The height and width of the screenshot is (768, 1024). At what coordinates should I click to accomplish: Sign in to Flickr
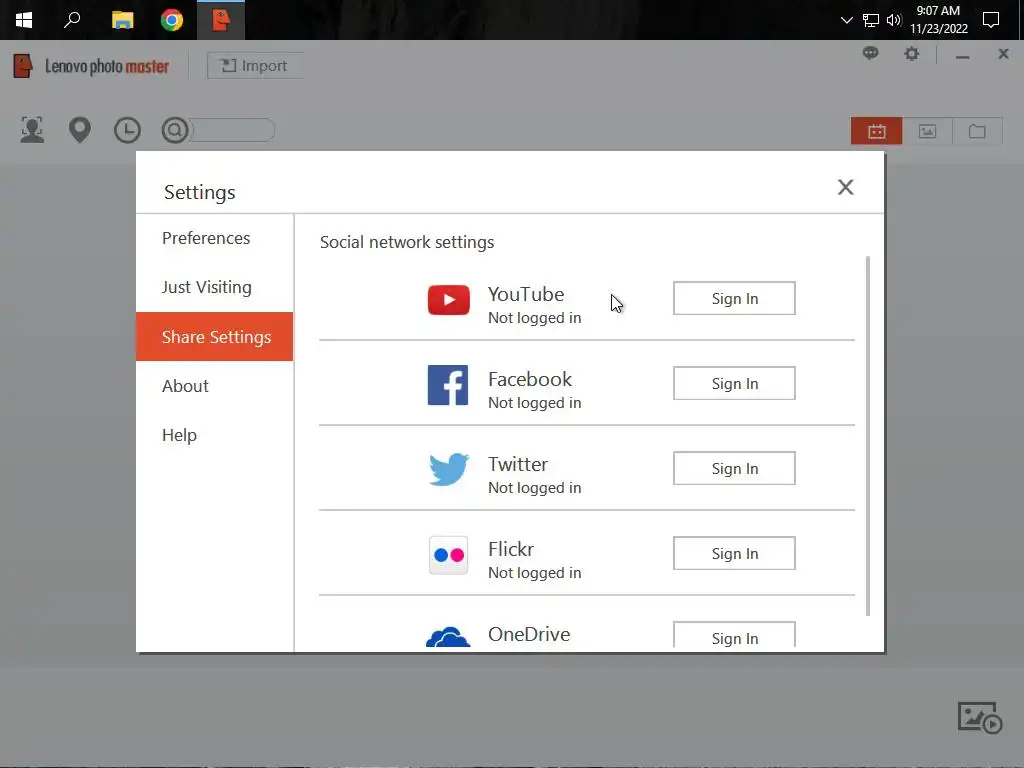point(734,553)
